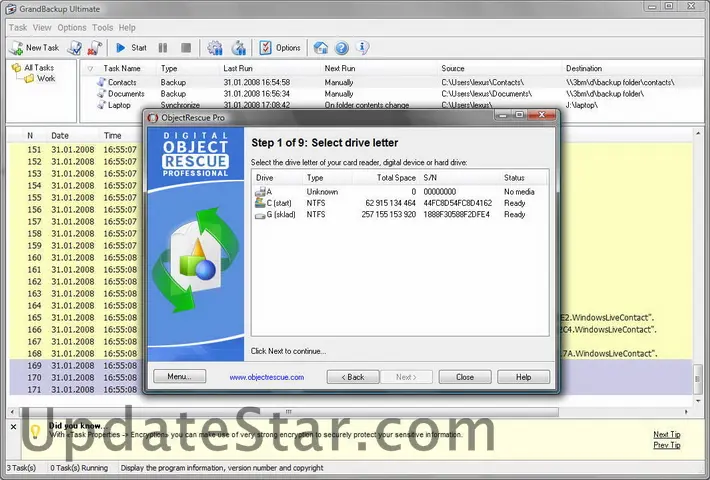The width and height of the screenshot is (710, 480).
Task: Open the www.objectrescue.com link
Action: point(267,377)
